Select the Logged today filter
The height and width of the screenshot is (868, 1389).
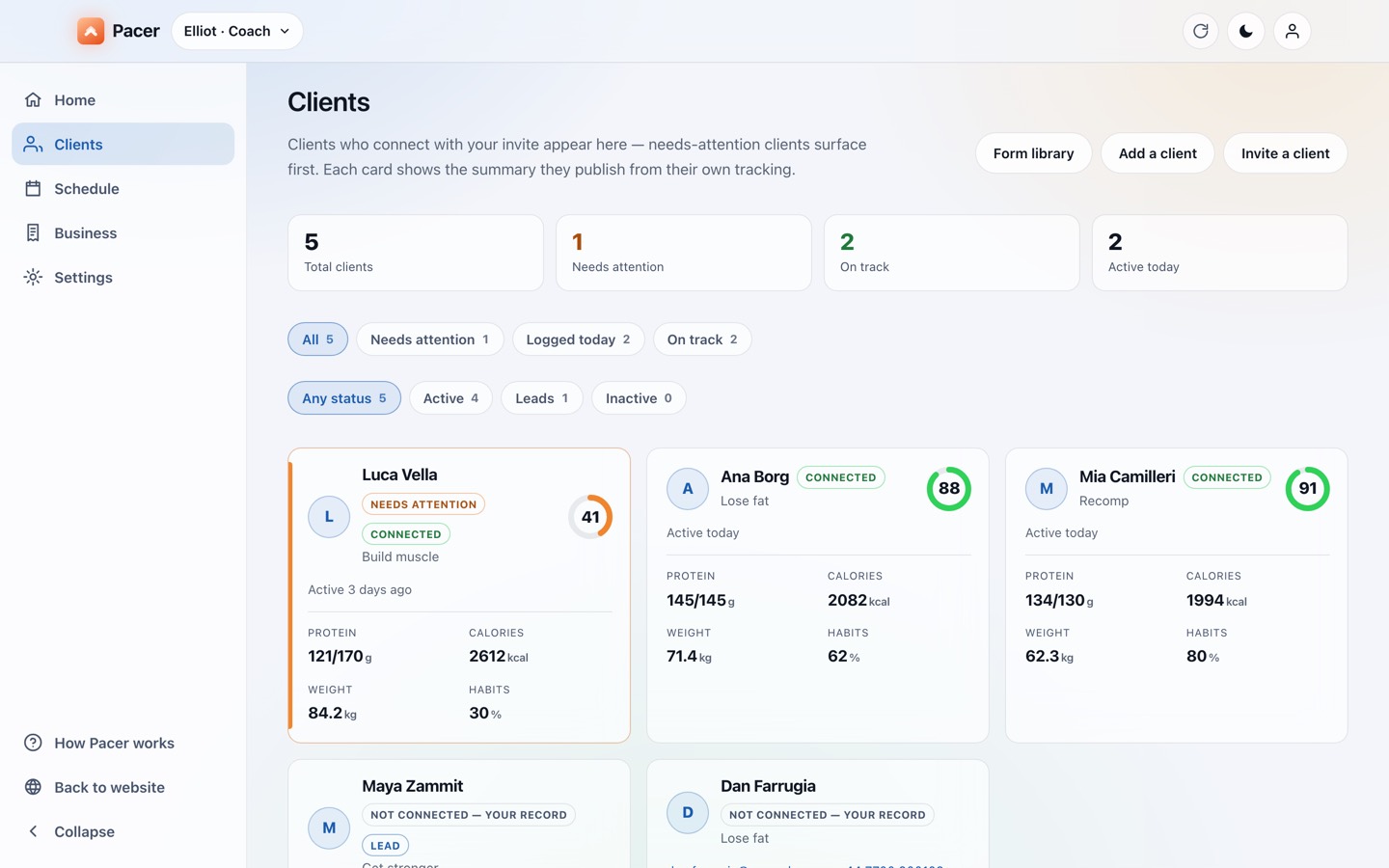point(578,339)
